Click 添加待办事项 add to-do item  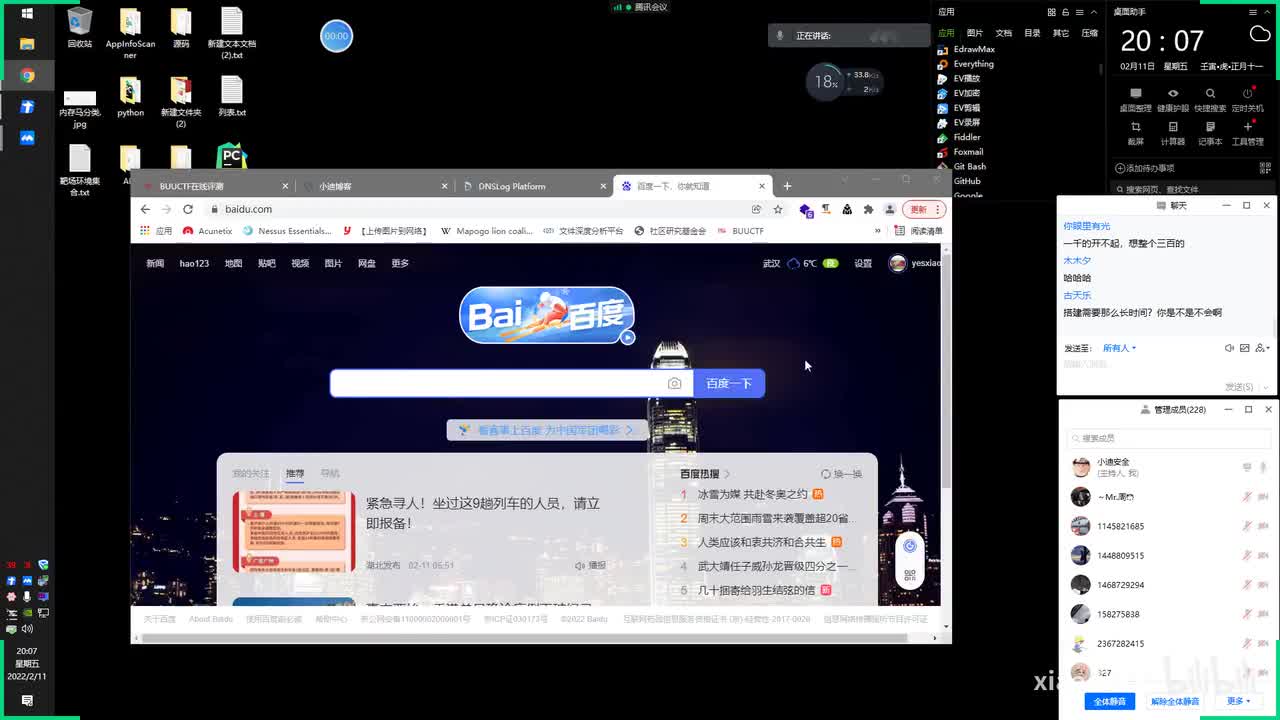(1145, 168)
